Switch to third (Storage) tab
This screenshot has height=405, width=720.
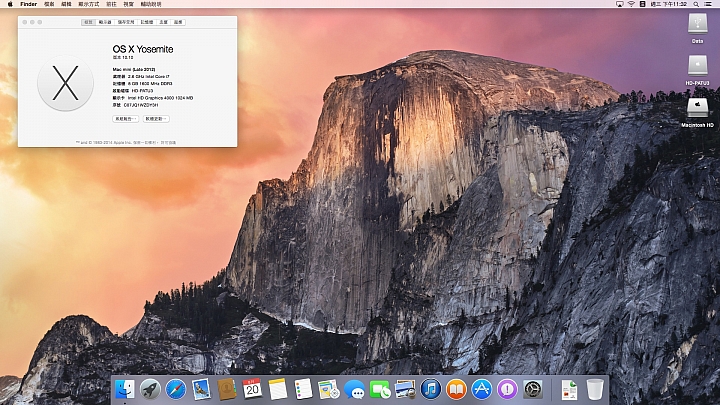point(126,22)
